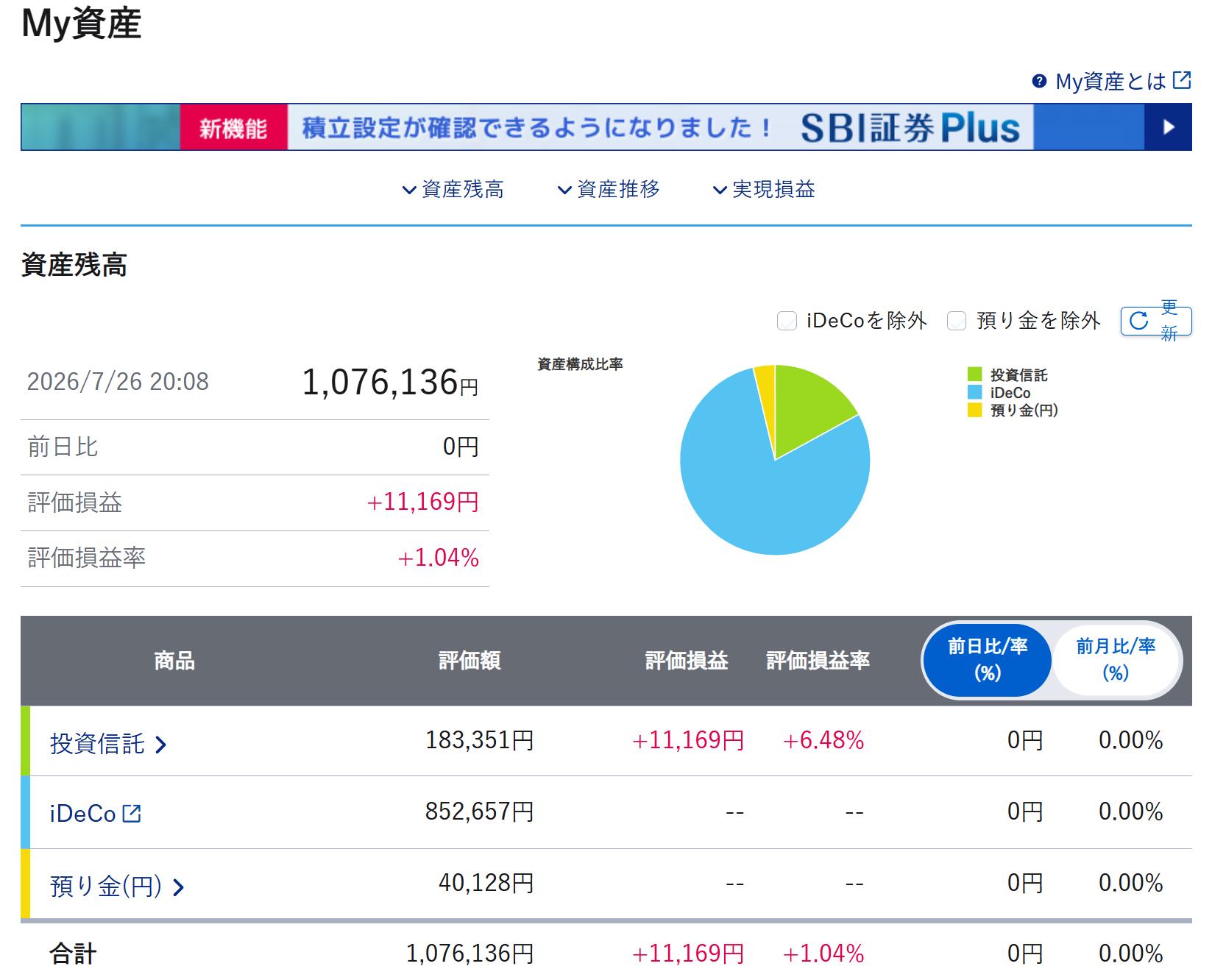Viewport: 1226px width, 980px height.
Task: Click the chevron next to 預り金(円)
Action: [178, 887]
